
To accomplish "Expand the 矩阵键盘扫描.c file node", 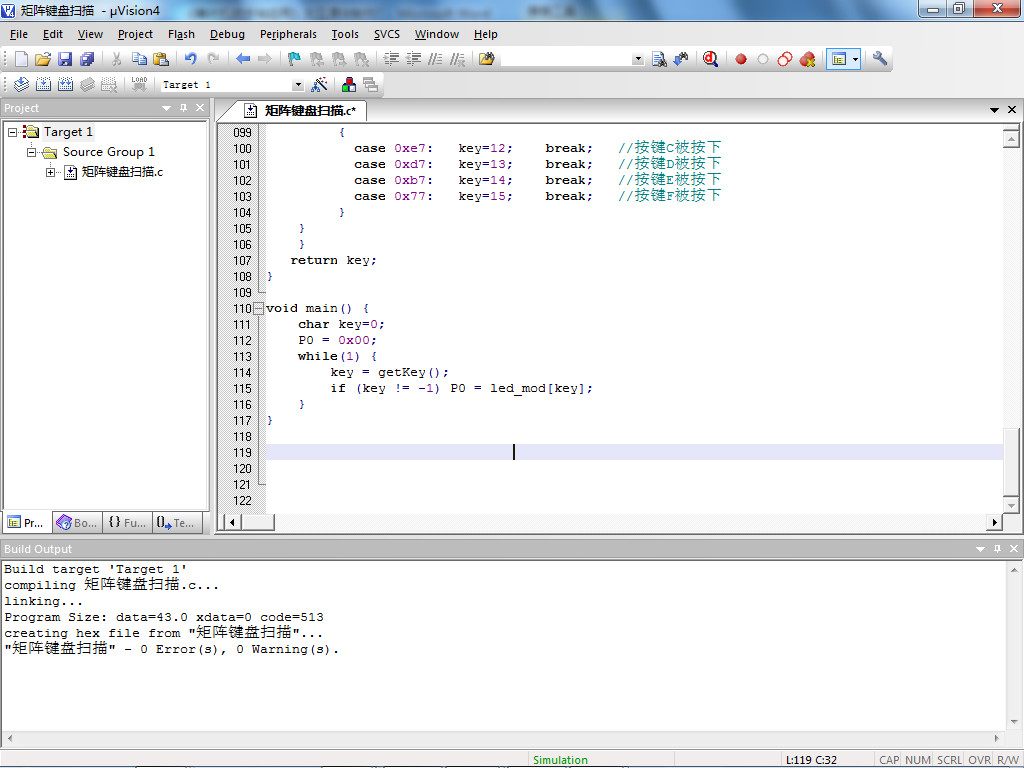I will (51, 172).
